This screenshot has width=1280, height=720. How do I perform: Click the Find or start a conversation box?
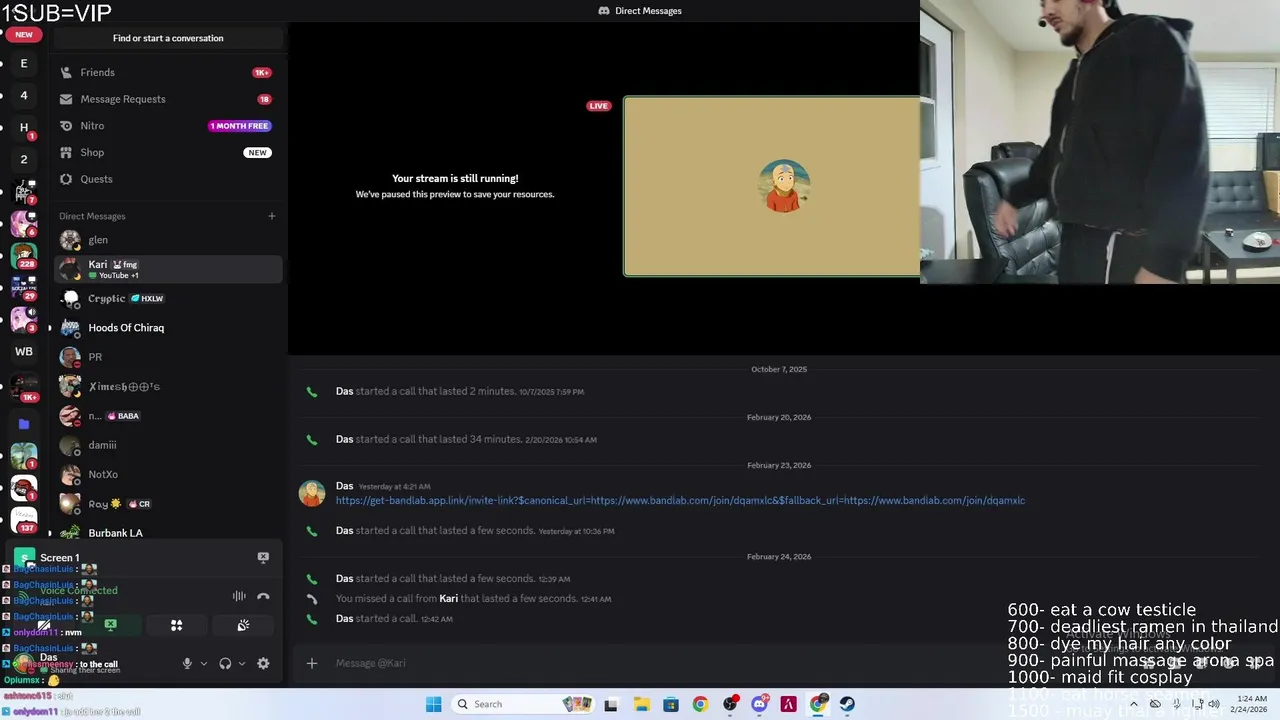[168, 38]
